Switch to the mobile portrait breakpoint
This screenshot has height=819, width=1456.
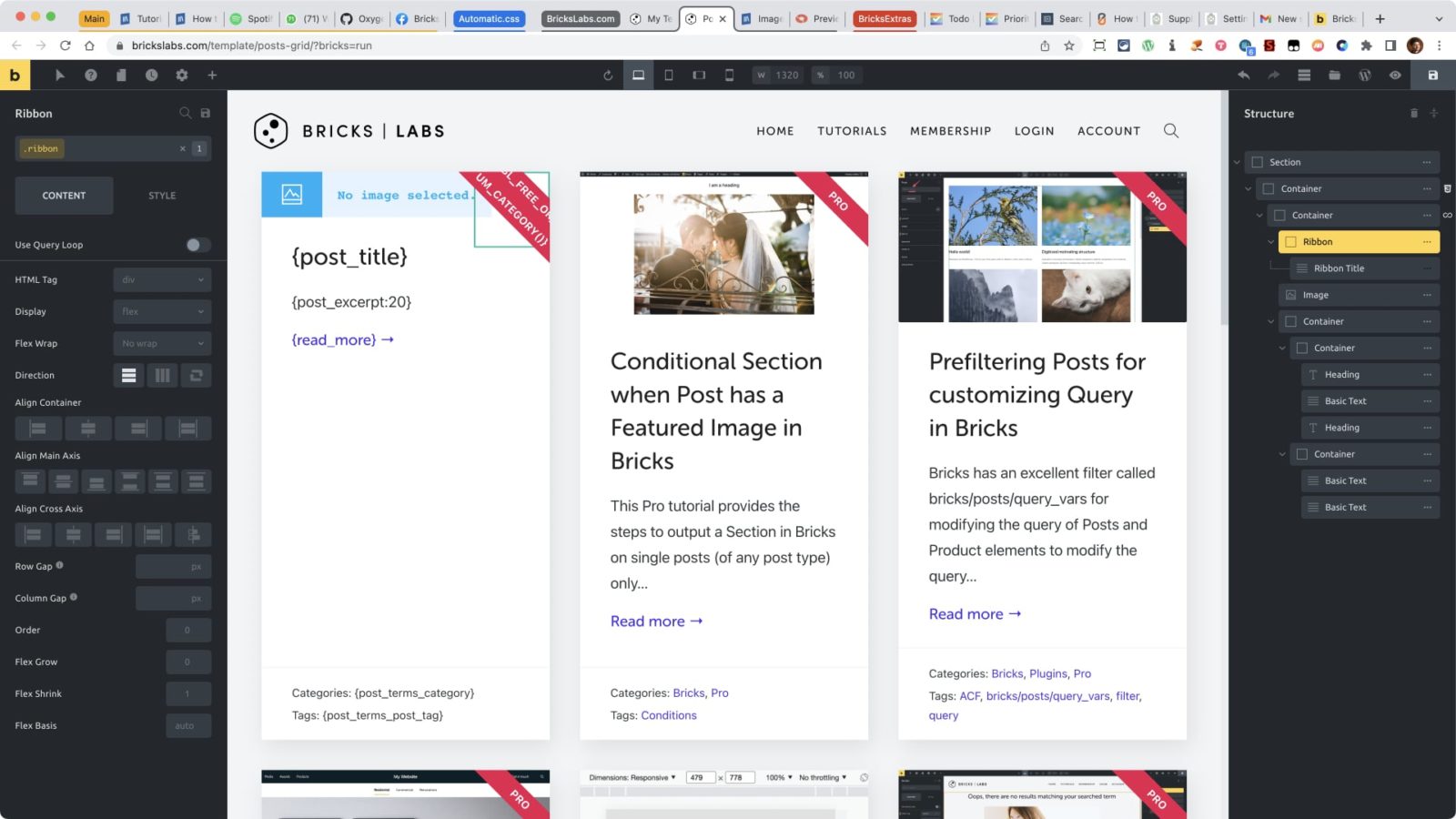tap(729, 76)
